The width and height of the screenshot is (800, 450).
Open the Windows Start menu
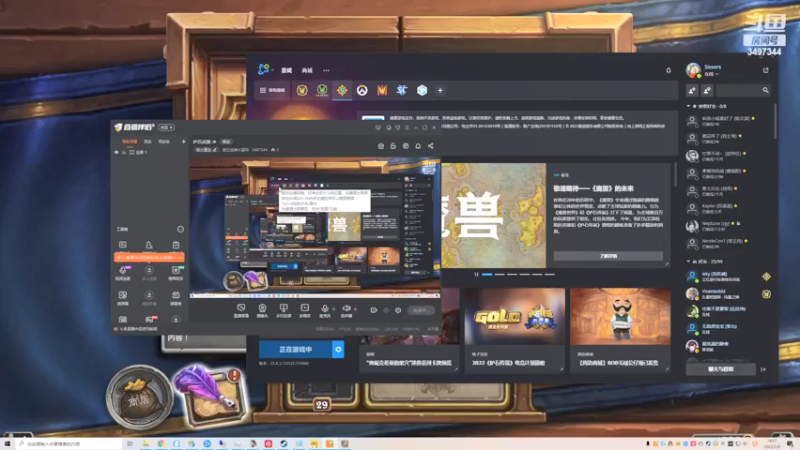[7, 444]
